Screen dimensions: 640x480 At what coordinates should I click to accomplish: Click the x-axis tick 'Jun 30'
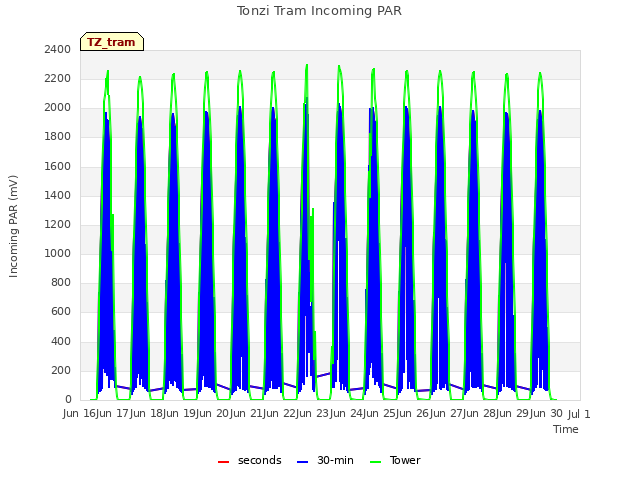tap(547, 413)
